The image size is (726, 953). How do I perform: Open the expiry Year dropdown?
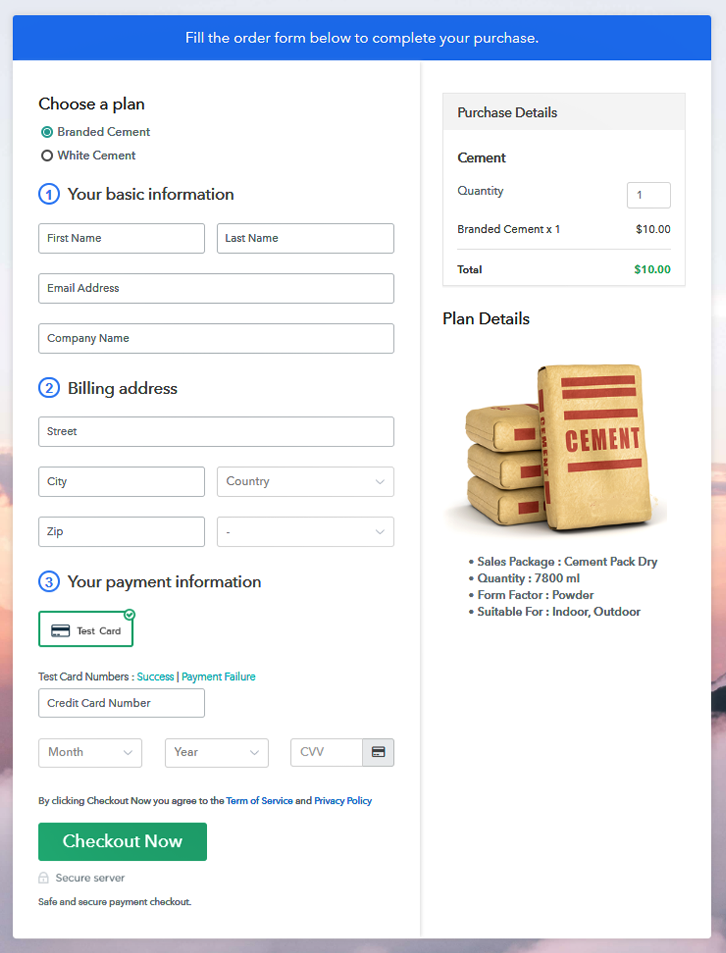[216, 752]
